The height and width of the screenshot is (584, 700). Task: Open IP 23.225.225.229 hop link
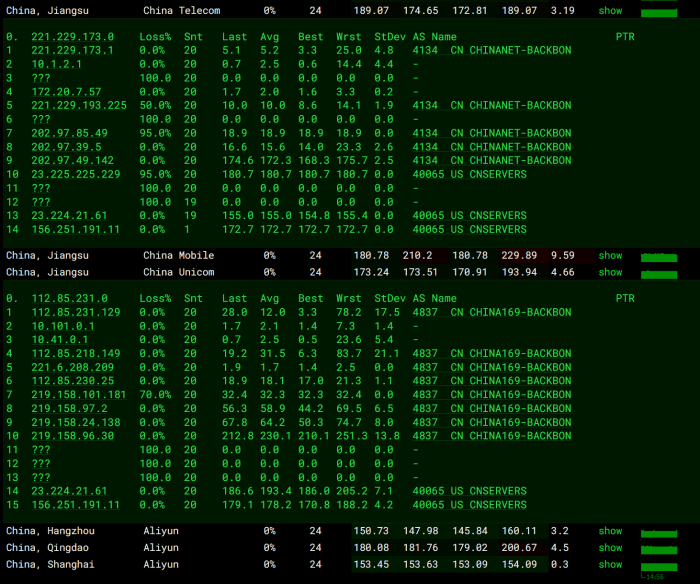click(76, 174)
